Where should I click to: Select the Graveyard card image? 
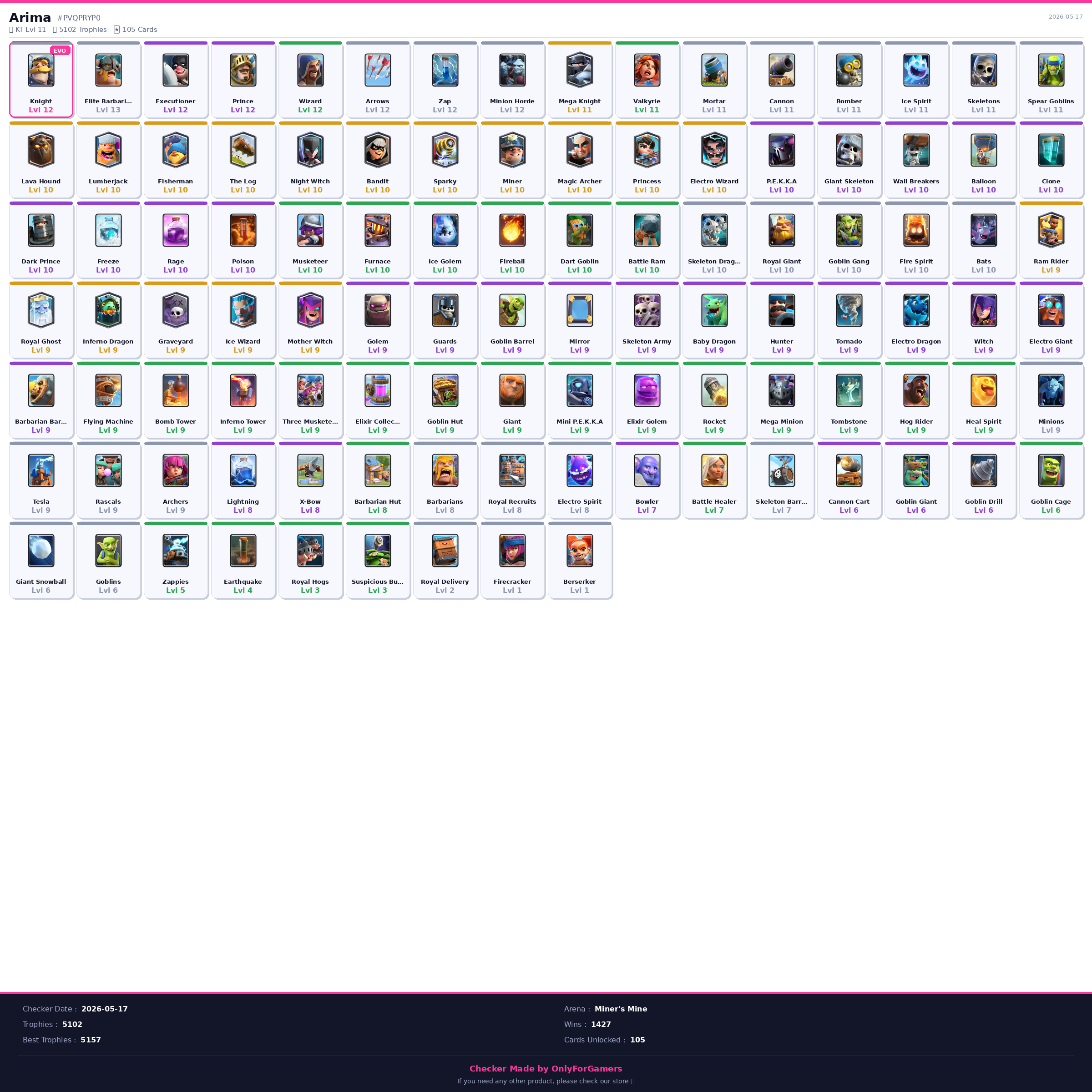click(176, 310)
